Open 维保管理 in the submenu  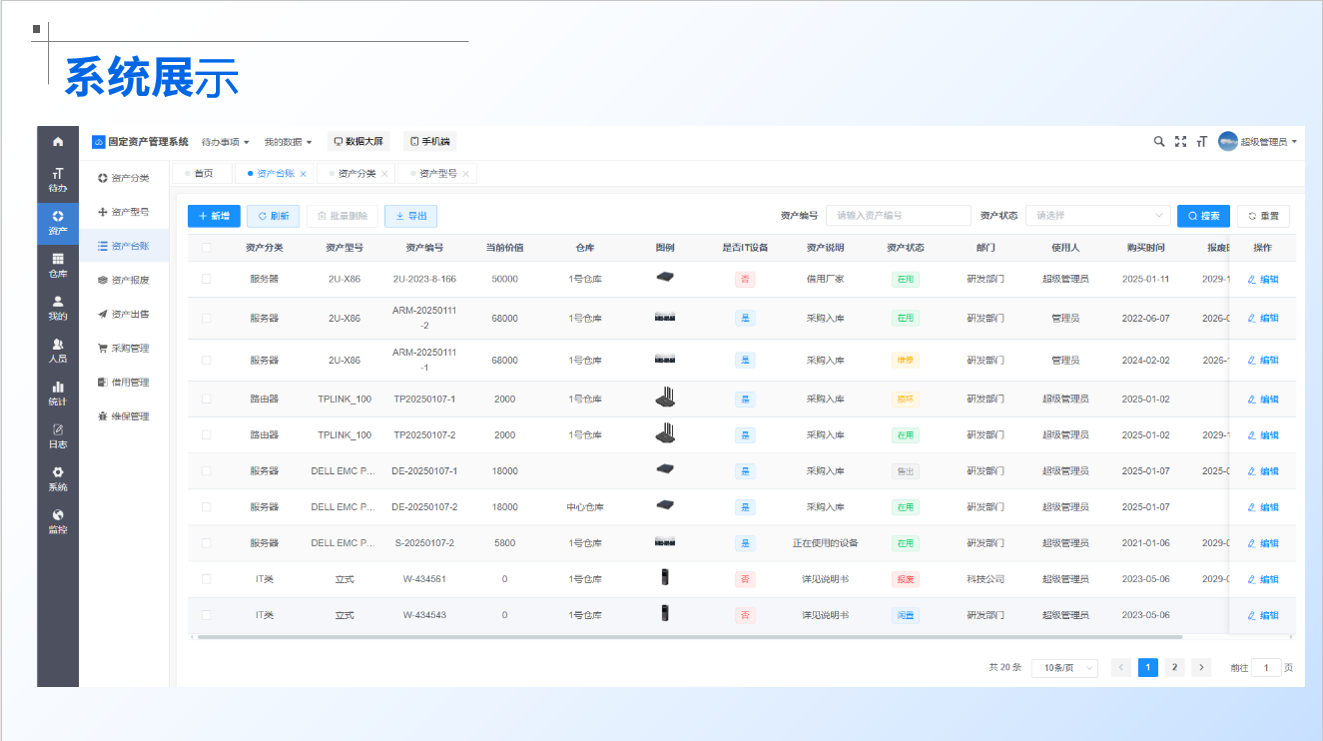pos(124,416)
